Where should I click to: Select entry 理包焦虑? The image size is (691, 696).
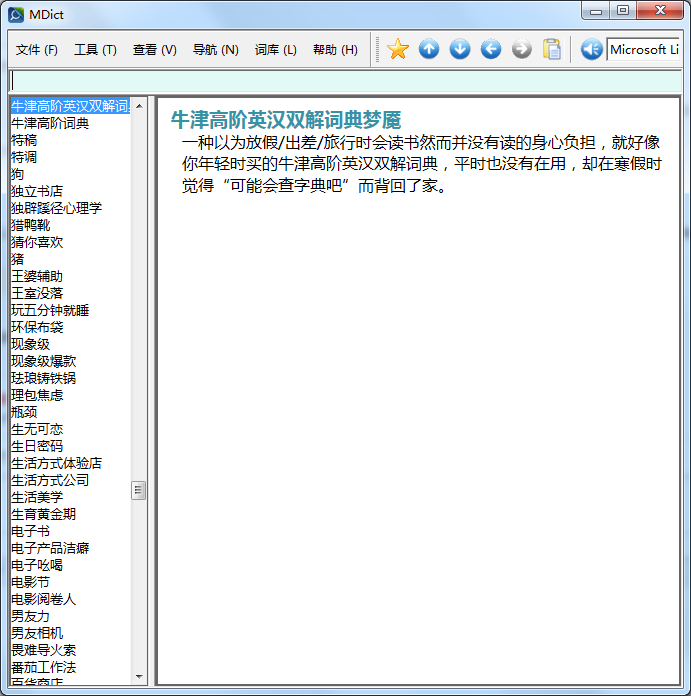[x=37, y=395]
